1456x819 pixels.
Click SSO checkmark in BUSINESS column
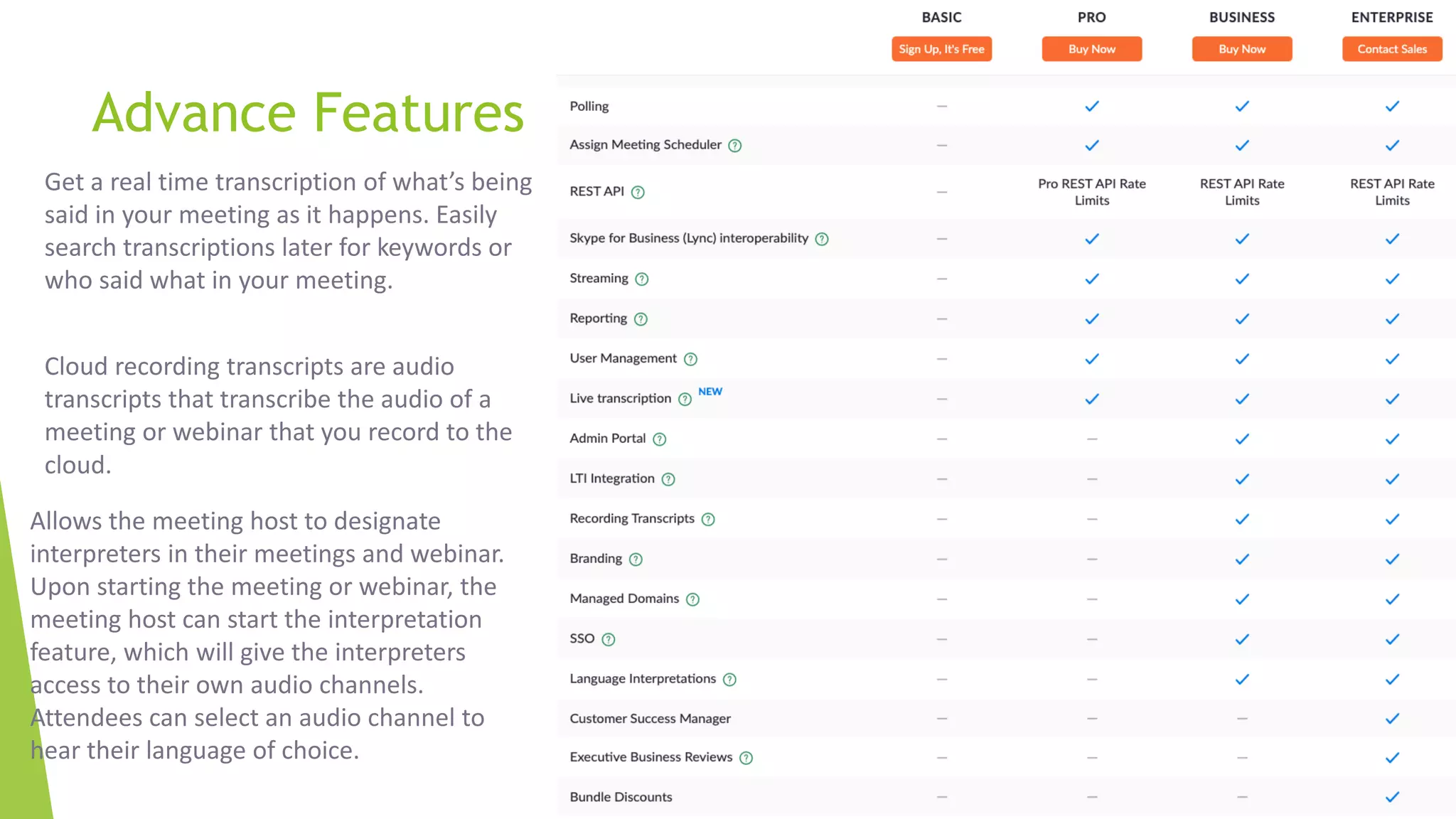(1242, 639)
